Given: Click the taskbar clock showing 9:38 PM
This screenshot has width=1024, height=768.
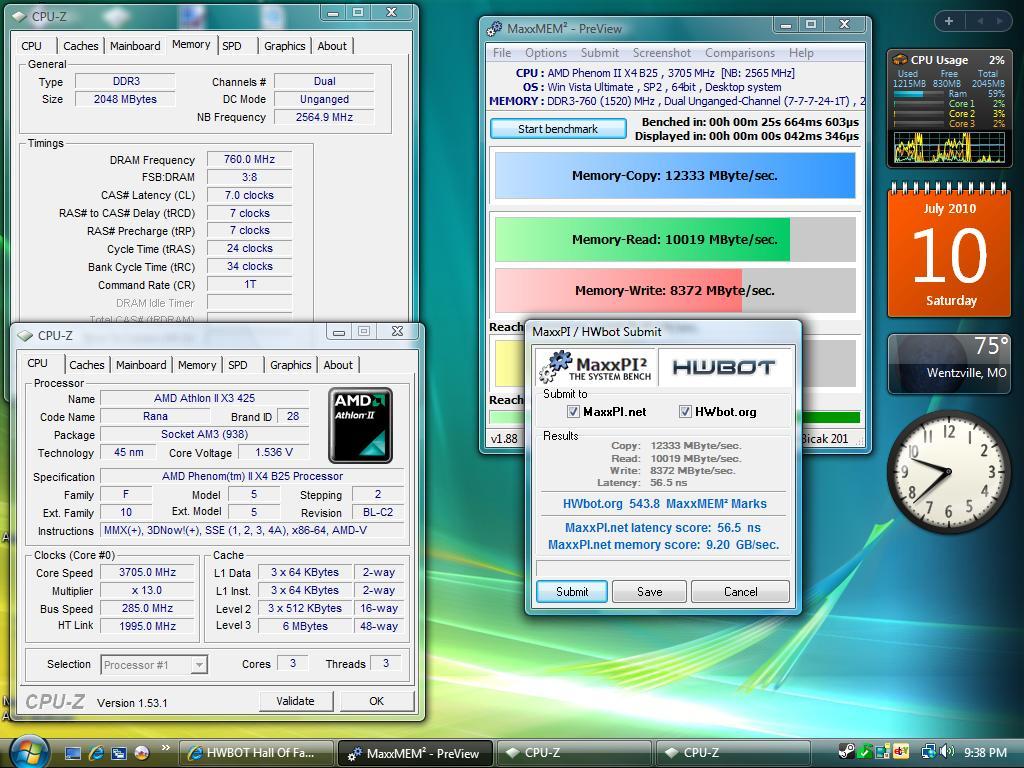Looking at the screenshot, I should click(985, 752).
